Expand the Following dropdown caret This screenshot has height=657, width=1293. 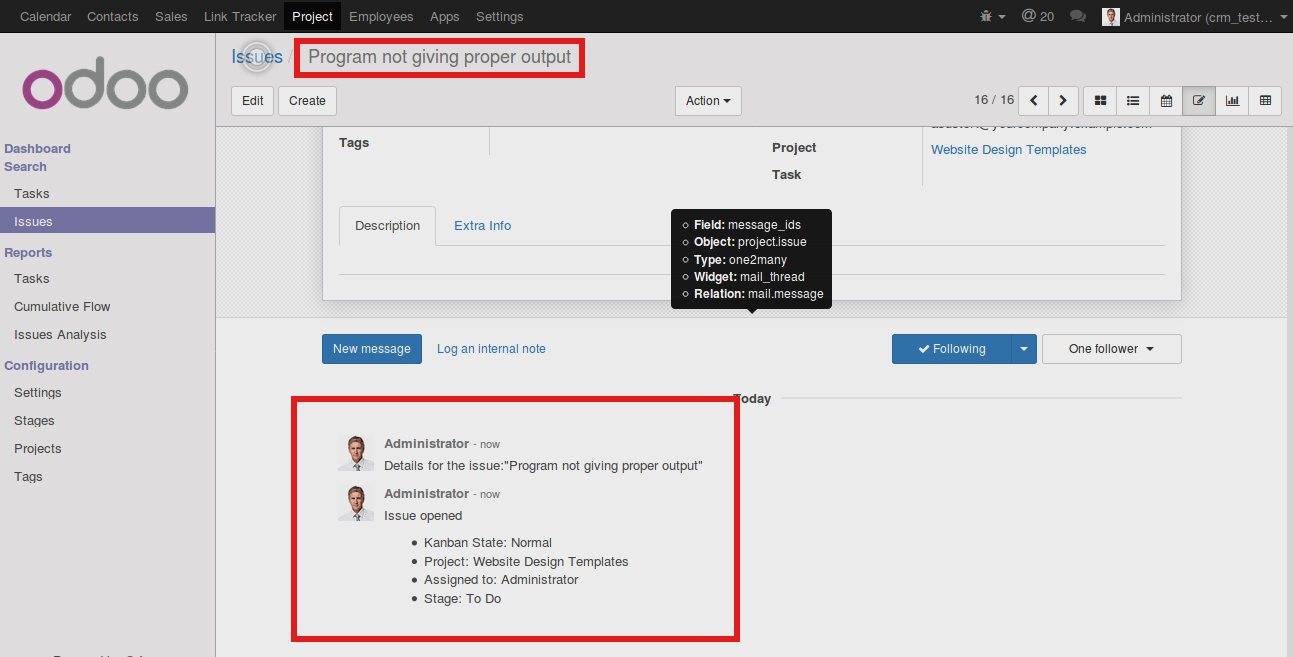1024,349
